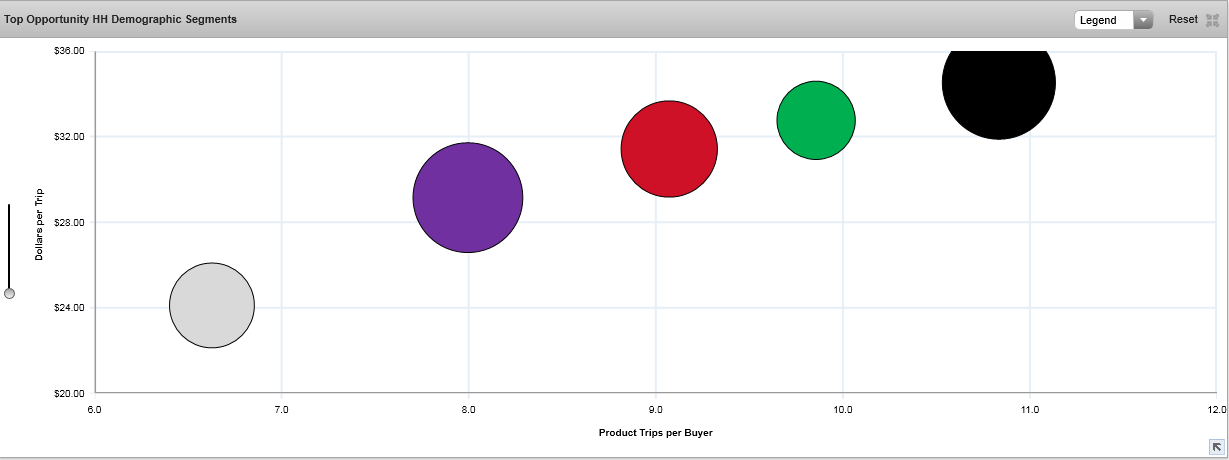Select the purple bubble
This screenshot has height=460, width=1229.
coord(468,197)
